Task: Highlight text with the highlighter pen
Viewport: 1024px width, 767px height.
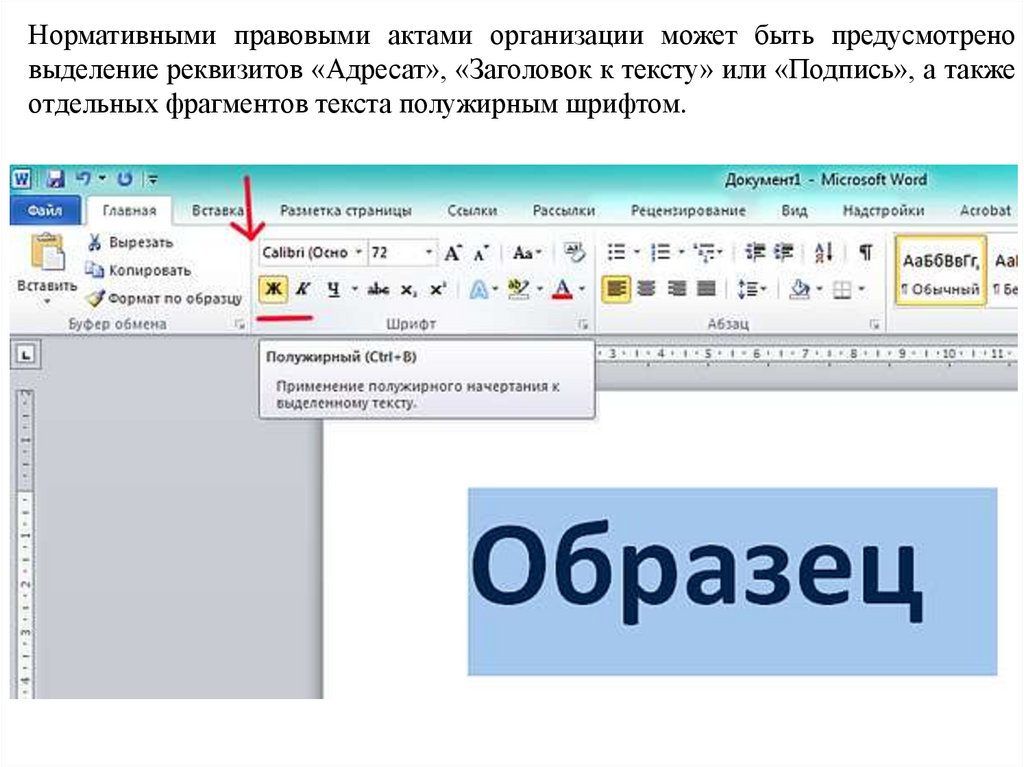Action: [519, 289]
